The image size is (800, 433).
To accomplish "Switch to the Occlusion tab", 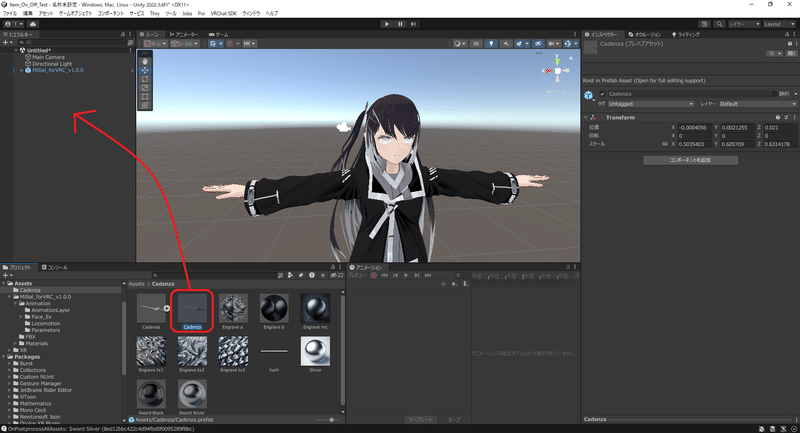I will 644,35.
